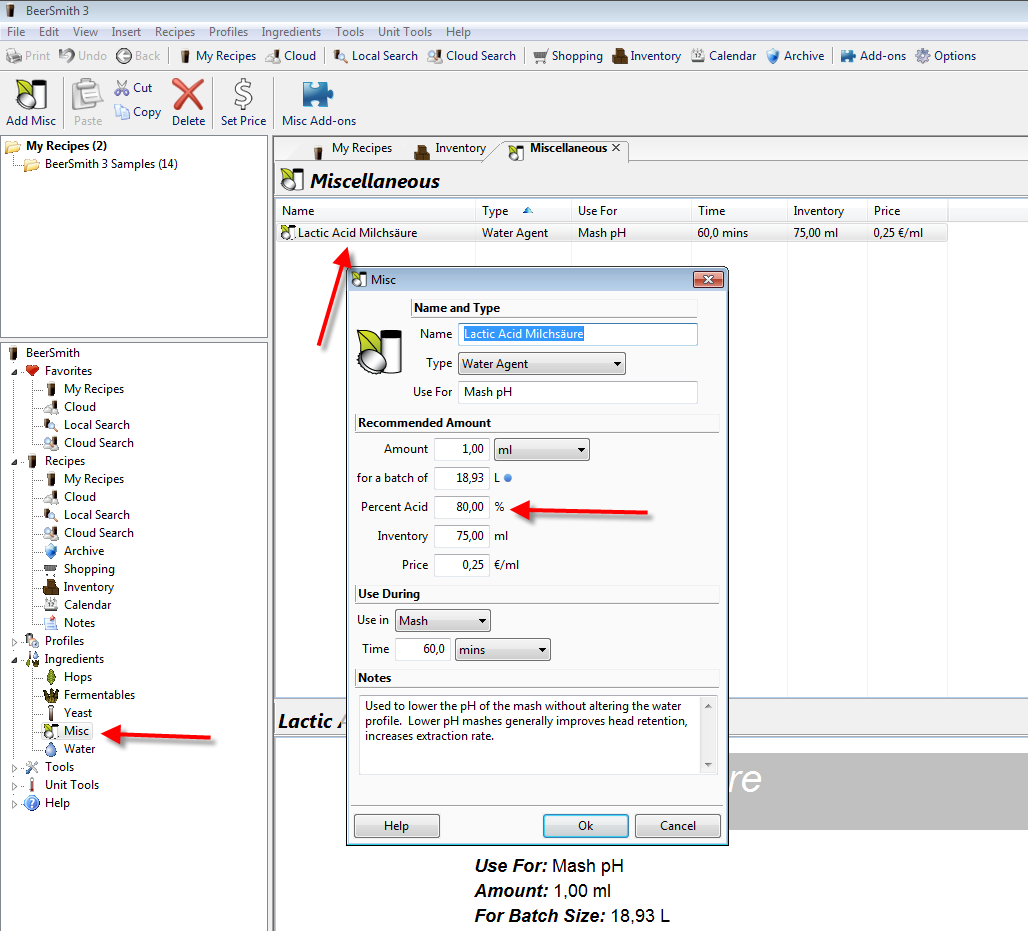
Task: Open Misc Add-ons puzzle icon
Action: [318, 96]
